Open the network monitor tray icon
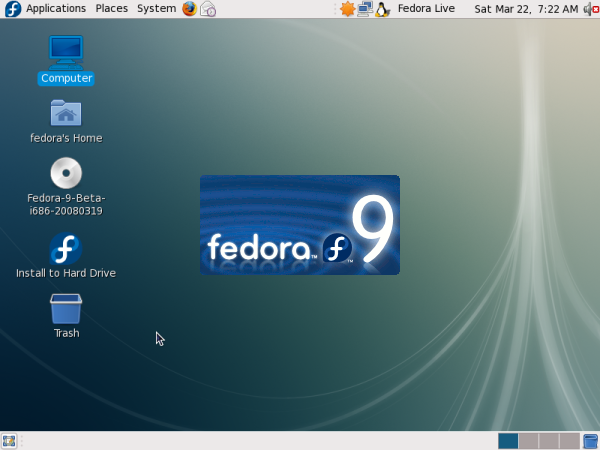The height and width of the screenshot is (450, 600). [x=365, y=9]
